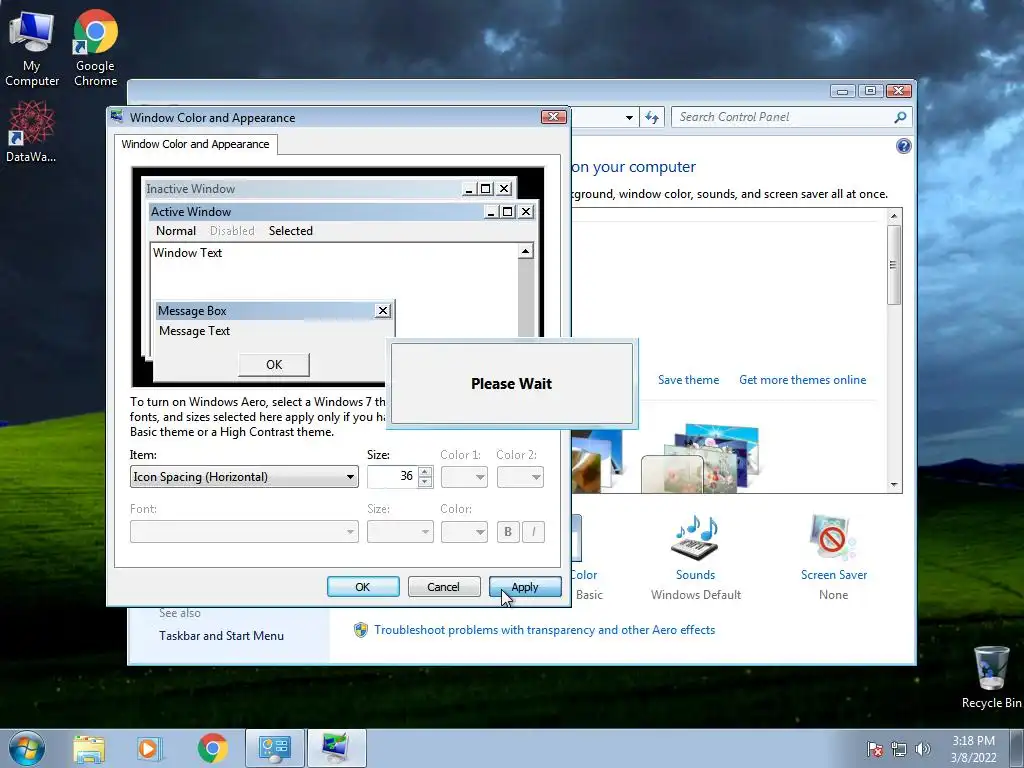
Task: Open the Font Size dropdown
Action: coord(400,532)
